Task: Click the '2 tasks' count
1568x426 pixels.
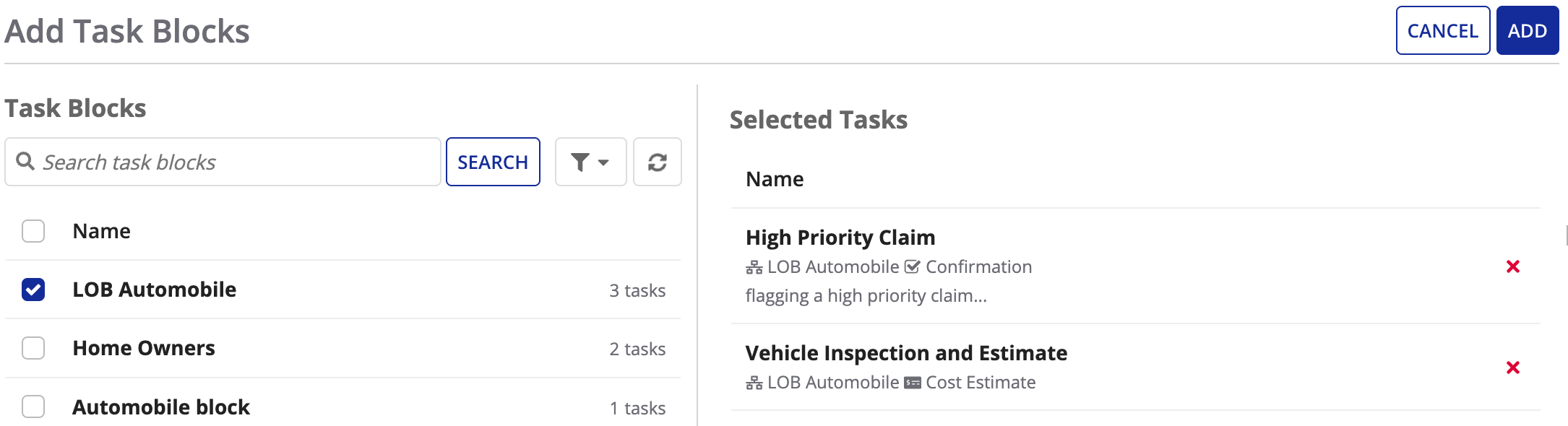Action: click(x=637, y=349)
